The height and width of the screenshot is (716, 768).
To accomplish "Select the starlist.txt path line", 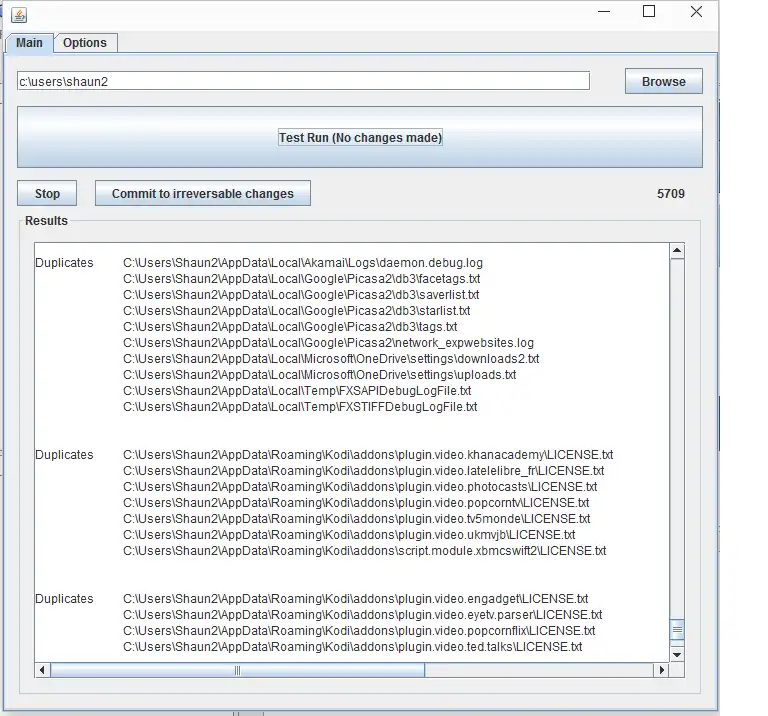I will coord(297,311).
